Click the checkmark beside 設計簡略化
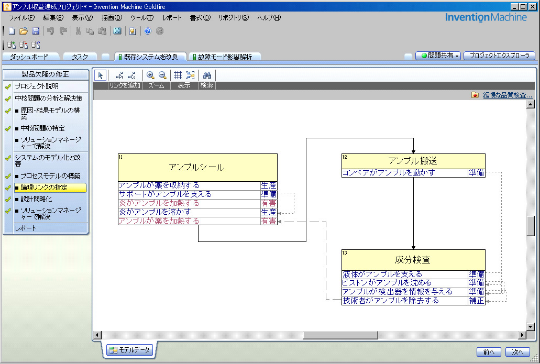Image resolution: width=540 pixels, height=364 pixels. 8,199
